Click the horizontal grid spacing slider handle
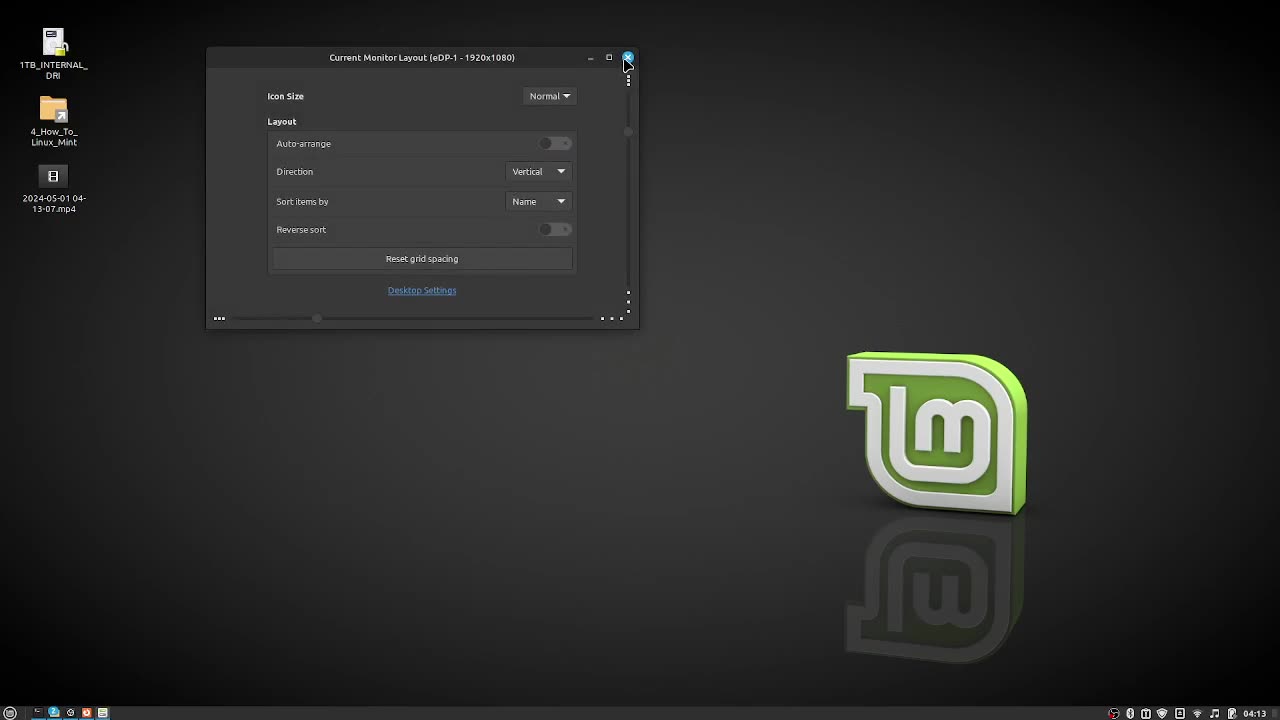This screenshot has width=1280, height=720. [316, 318]
